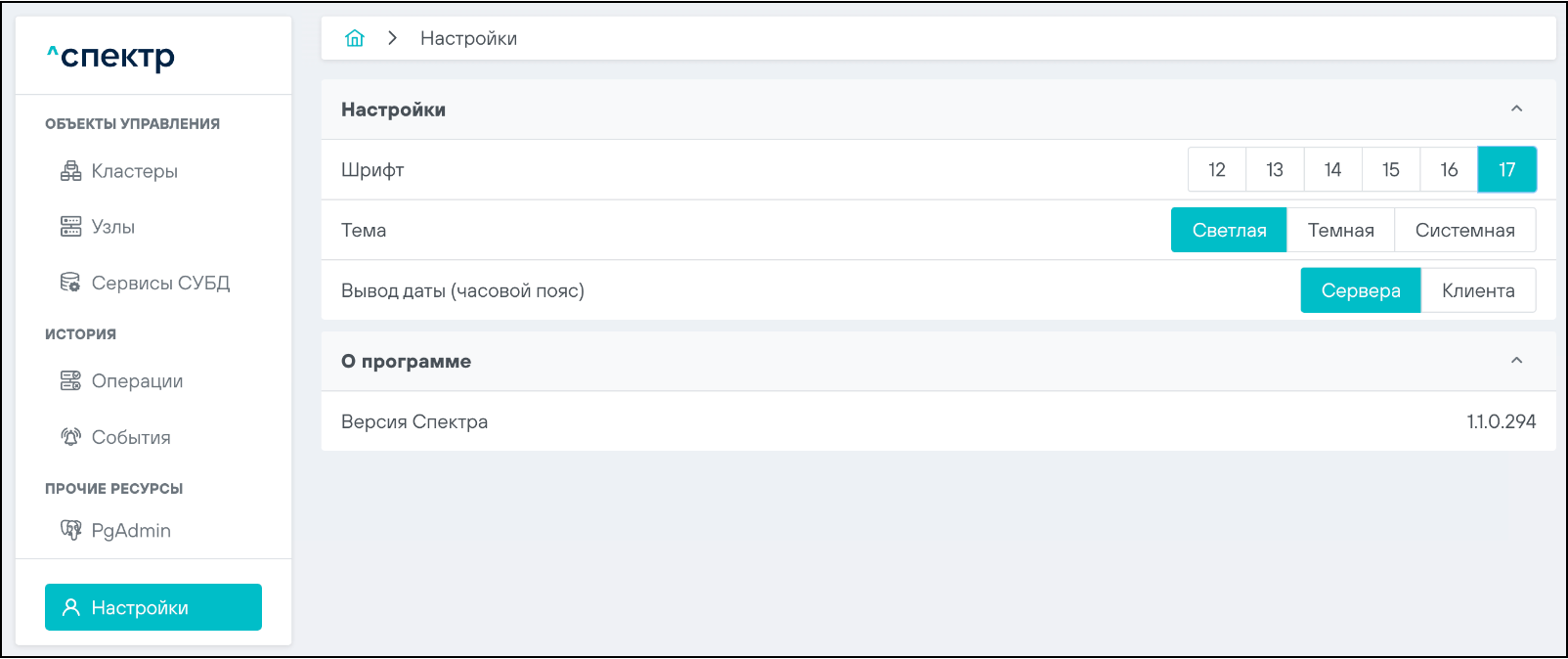Viewport: 1568px width, 659px height.
Task: Click the user icon on Настройки button
Action: pyautogui.click(x=70, y=607)
